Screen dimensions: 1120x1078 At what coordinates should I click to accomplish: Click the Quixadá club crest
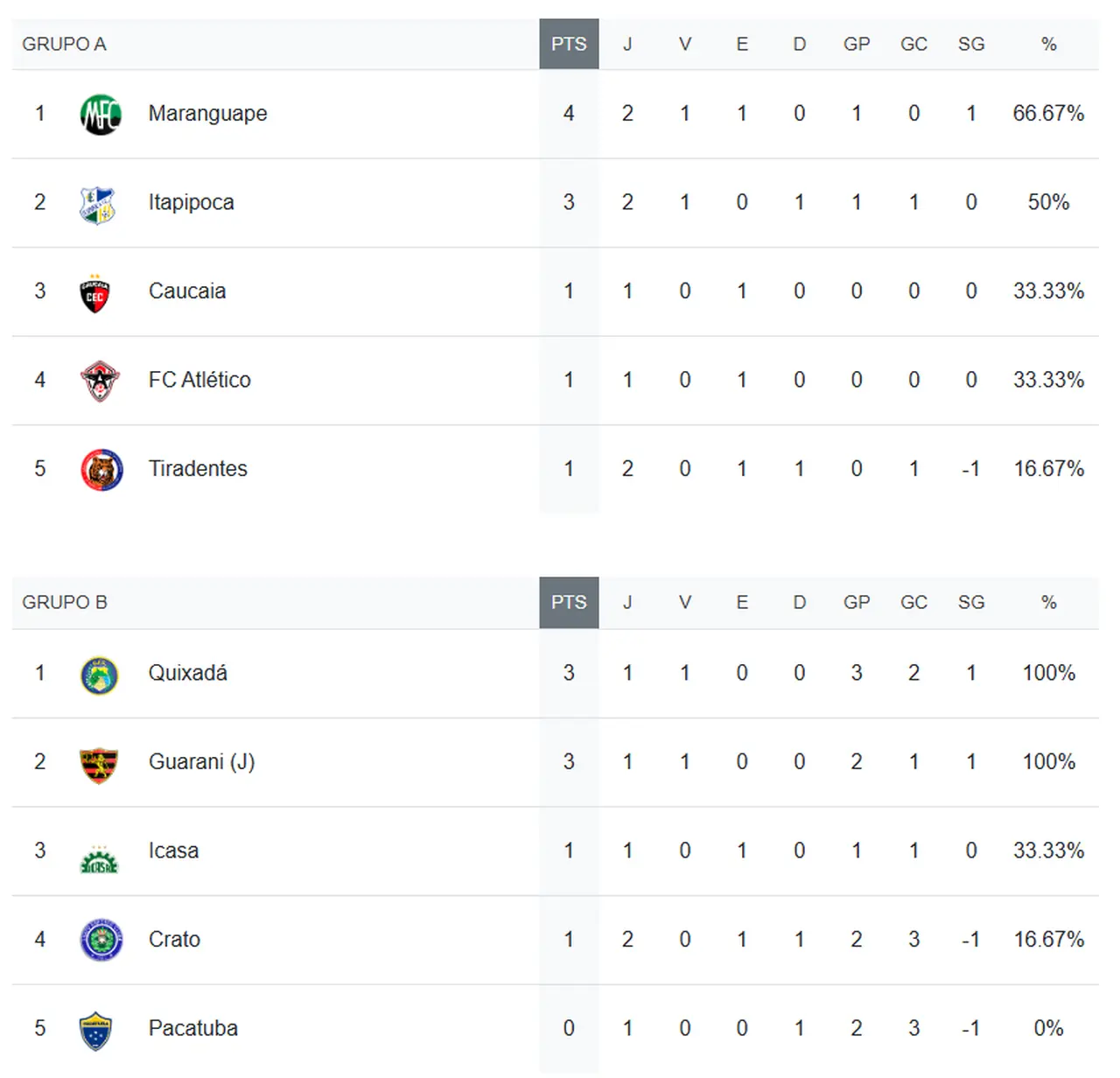click(100, 675)
